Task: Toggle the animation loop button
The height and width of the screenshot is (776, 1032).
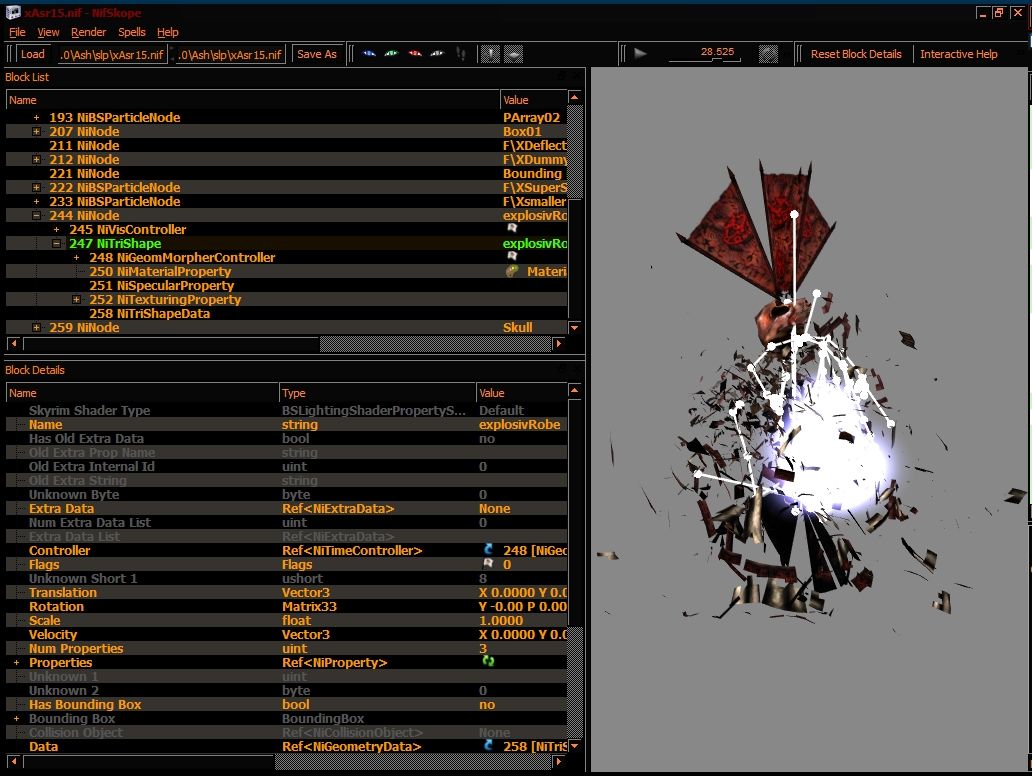Action: point(768,54)
